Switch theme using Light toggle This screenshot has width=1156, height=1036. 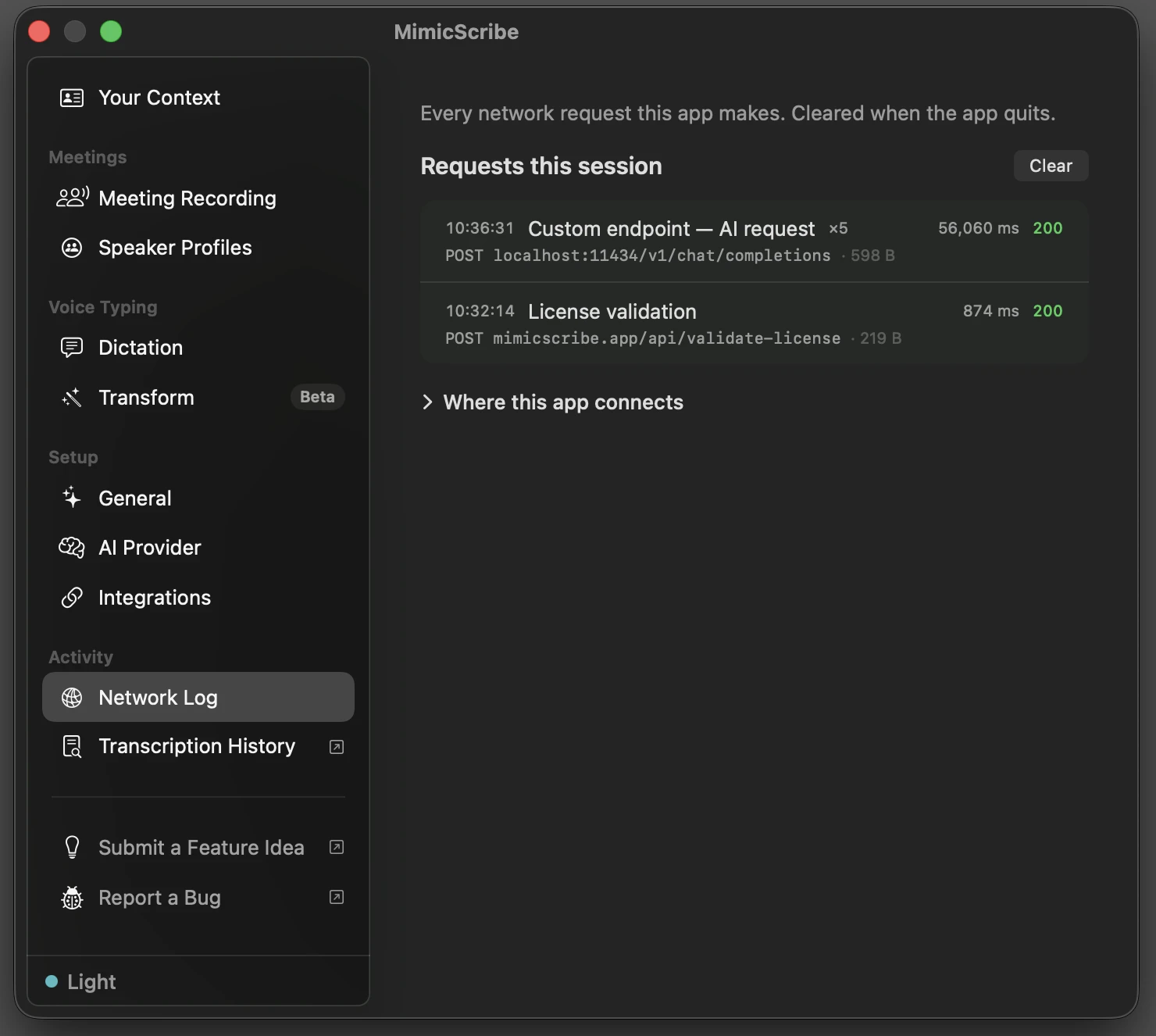coord(81,981)
